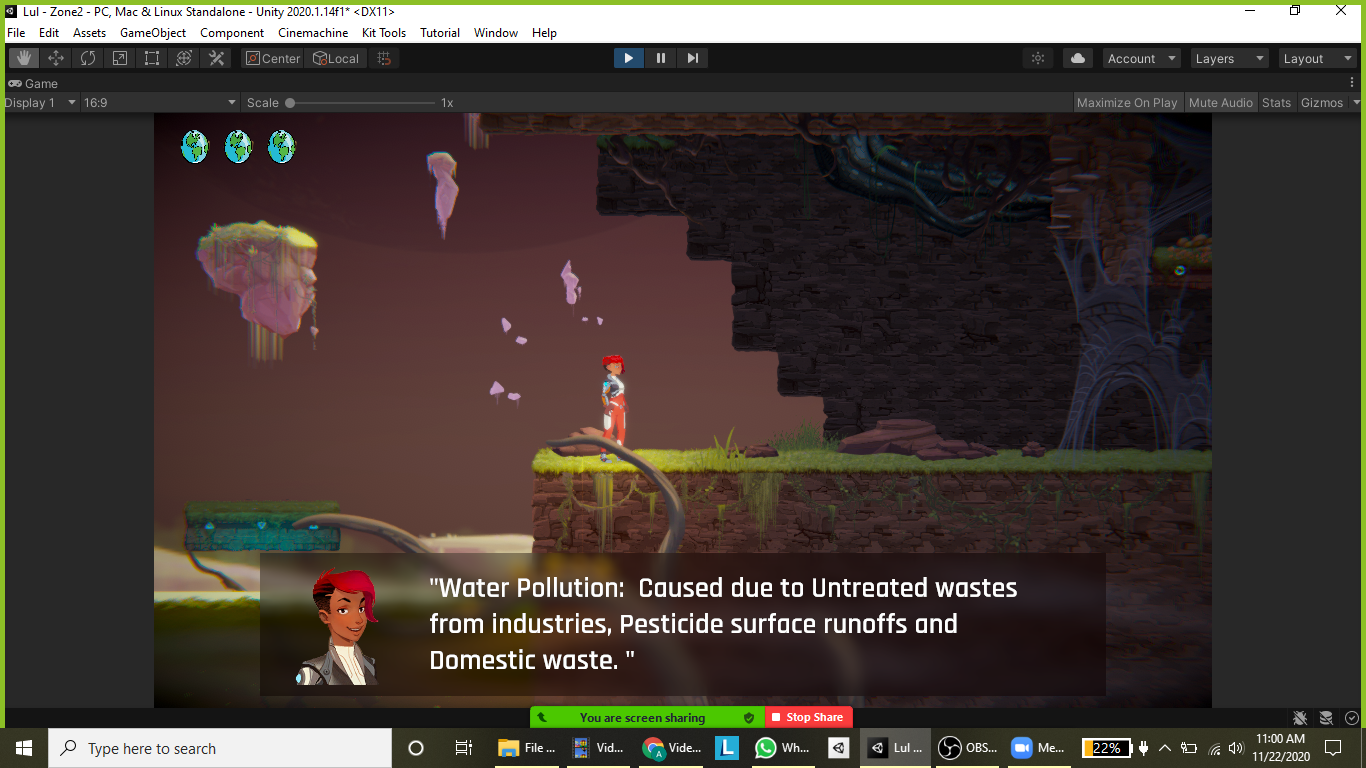This screenshot has width=1366, height=768.
Task: Open the Component menu
Action: coord(232,32)
